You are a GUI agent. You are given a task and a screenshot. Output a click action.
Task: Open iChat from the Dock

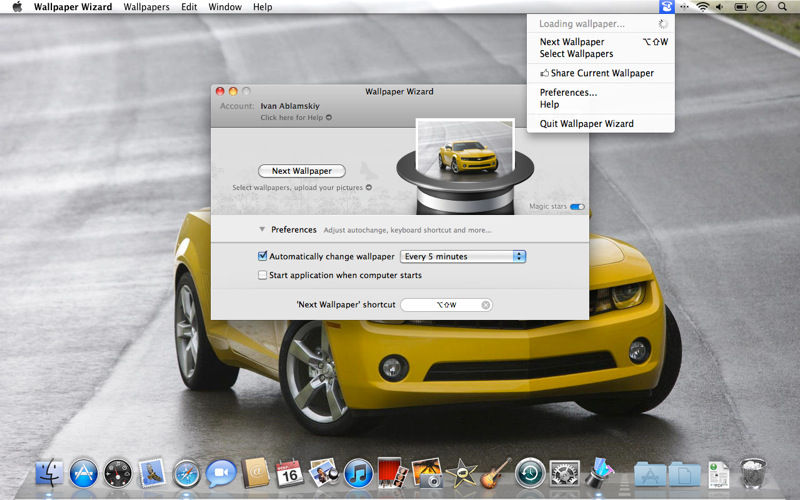coord(221,473)
